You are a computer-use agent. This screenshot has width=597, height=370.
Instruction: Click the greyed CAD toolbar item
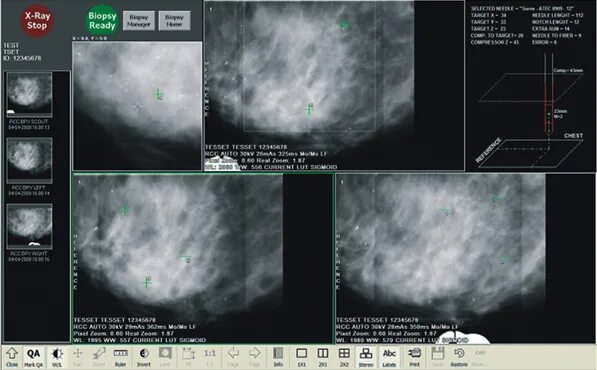[x=480, y=357]
